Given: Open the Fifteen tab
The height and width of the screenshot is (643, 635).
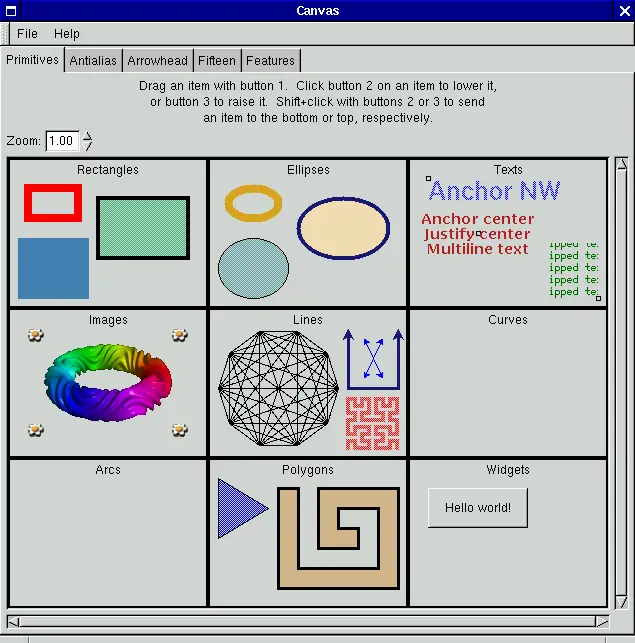Looking at the screenshot, I should (x=217, y=61).
